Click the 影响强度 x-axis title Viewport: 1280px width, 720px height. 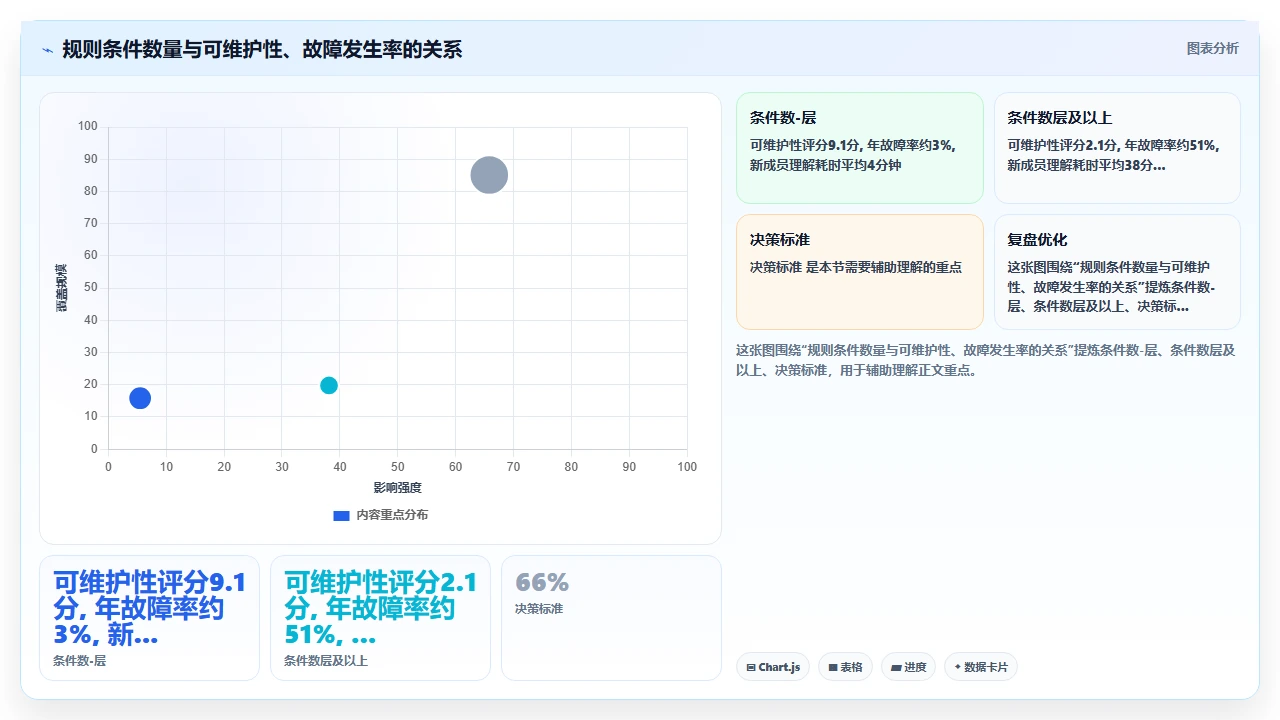pos(398,487)
